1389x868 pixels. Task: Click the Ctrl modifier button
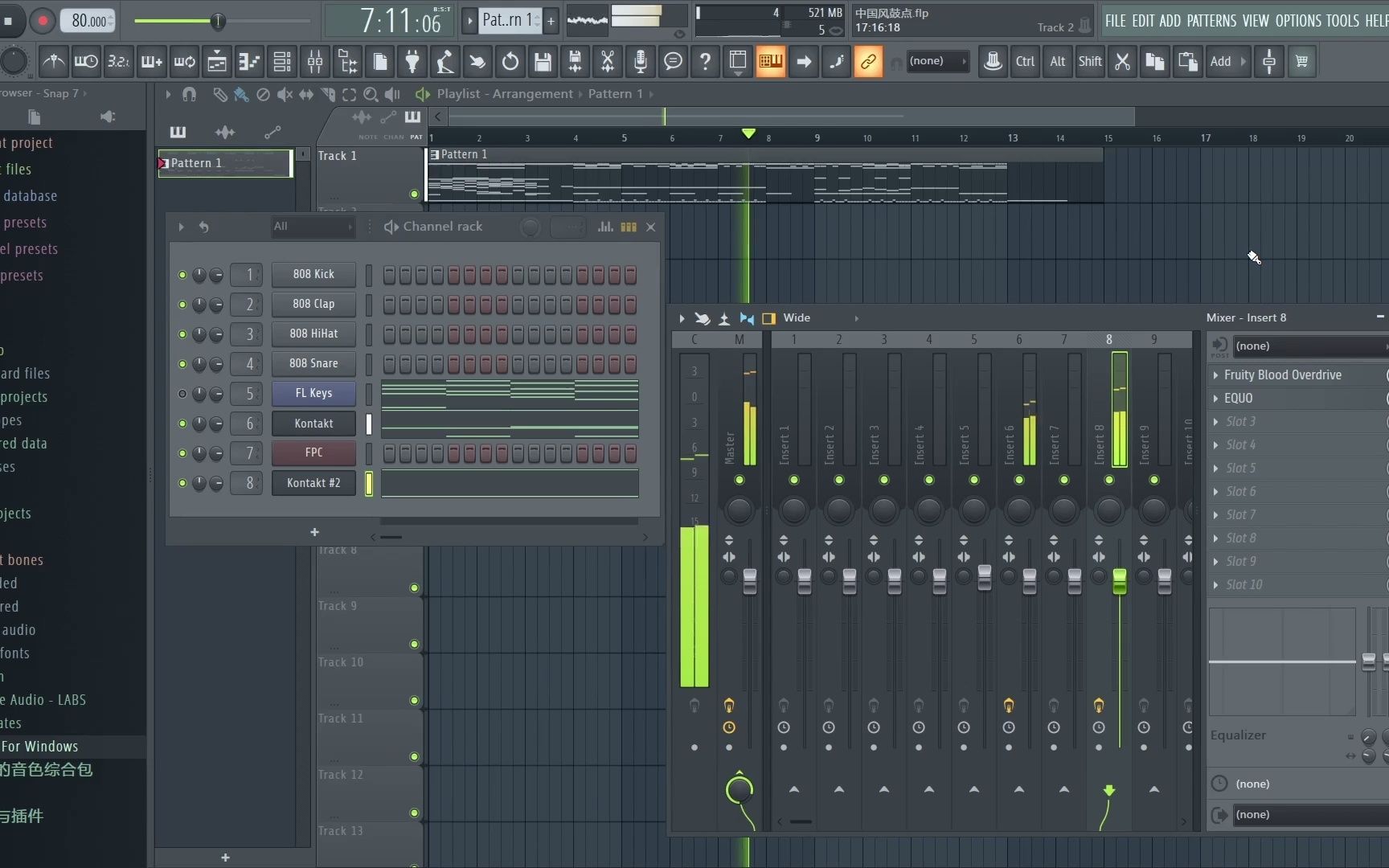(x=1025, y=61)
